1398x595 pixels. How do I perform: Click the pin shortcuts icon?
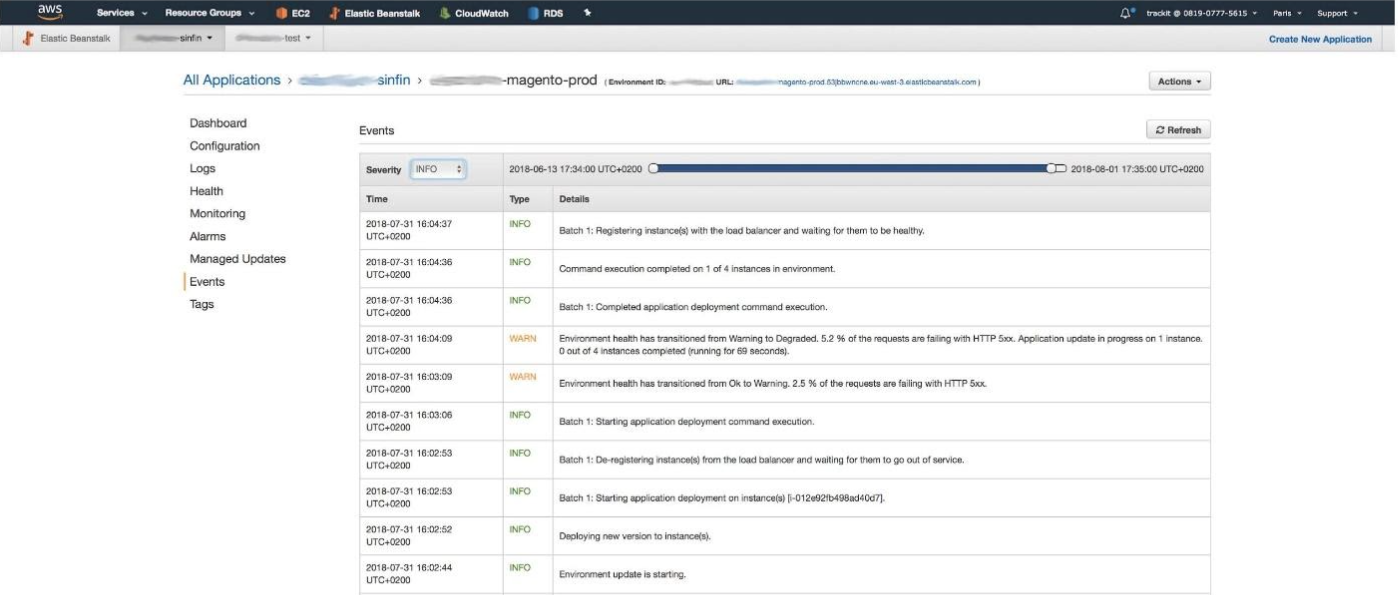[x=587, y=14]
